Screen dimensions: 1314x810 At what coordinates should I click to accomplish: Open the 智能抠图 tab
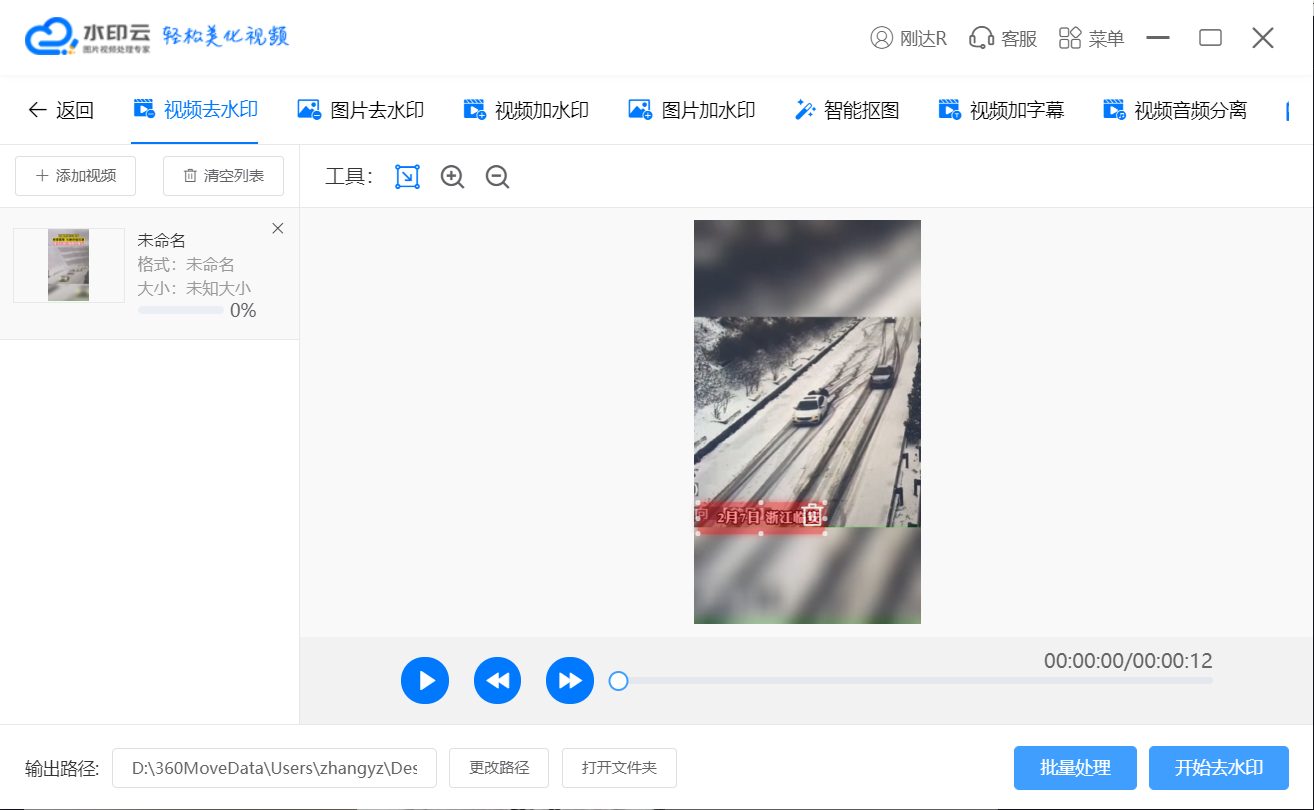[847, 110]
